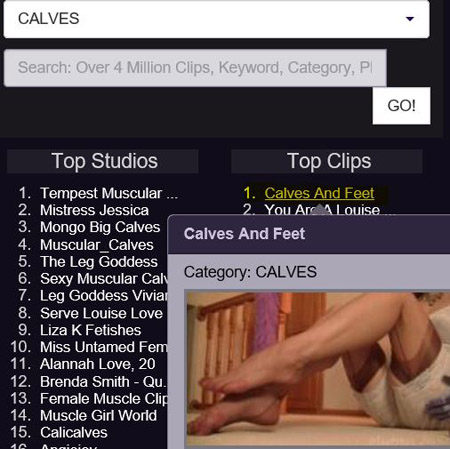The width and height of the screenshot is (450, 449).
Task: Open the CALVES category dropdown
Action: [x=216, y=19]
